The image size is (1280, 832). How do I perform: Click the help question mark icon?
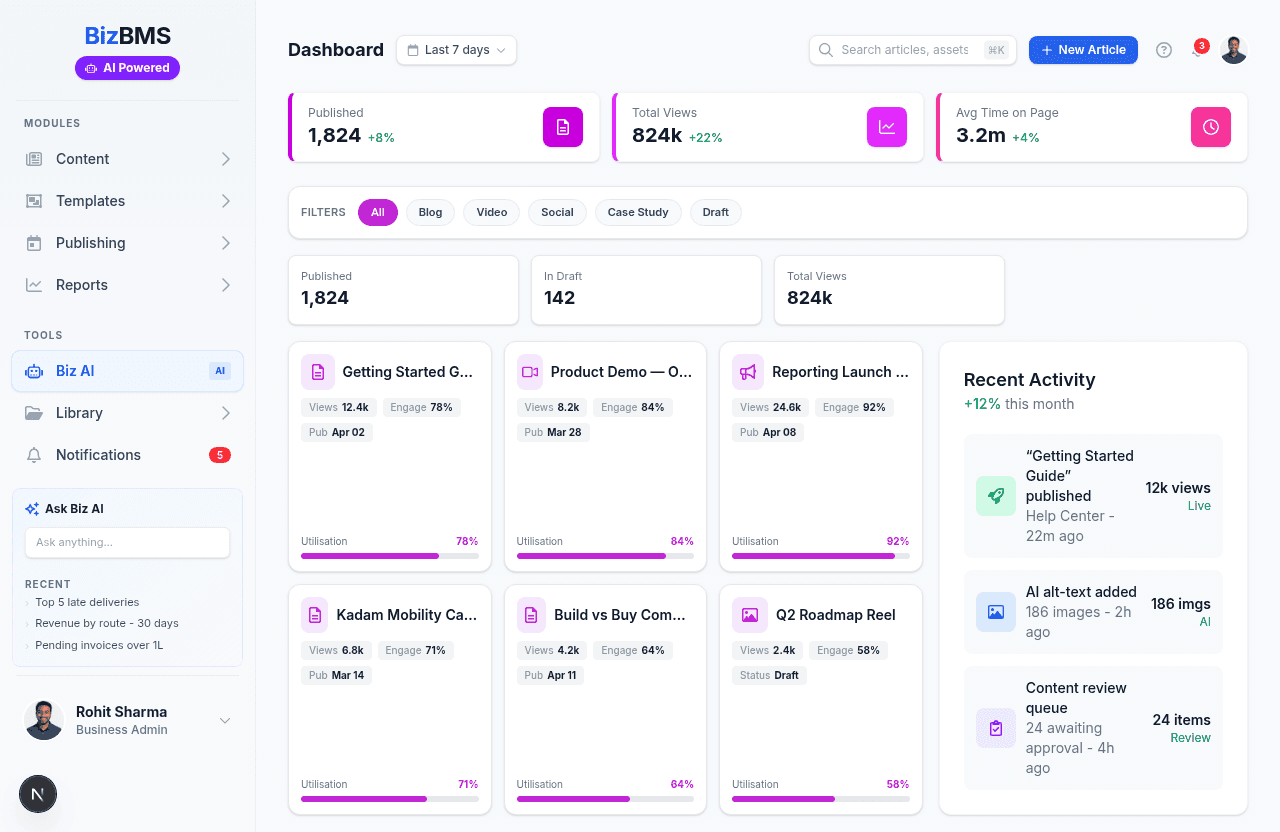[x=1163, y=50]
